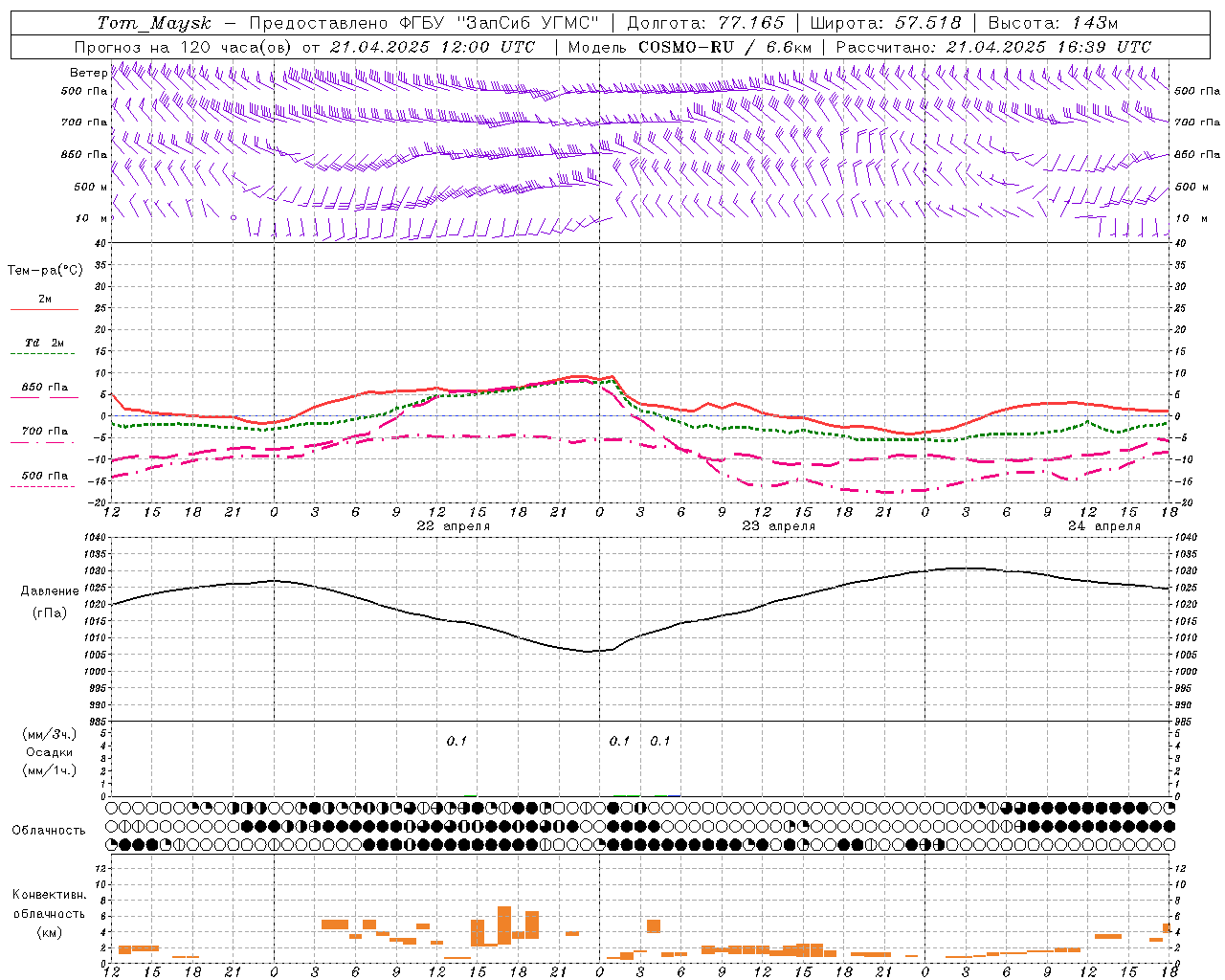The width and height of the screenshot is (1225, 980).
Task: Click the line sample under 850 гПа temperature legend
Action: tap(44, 398)
